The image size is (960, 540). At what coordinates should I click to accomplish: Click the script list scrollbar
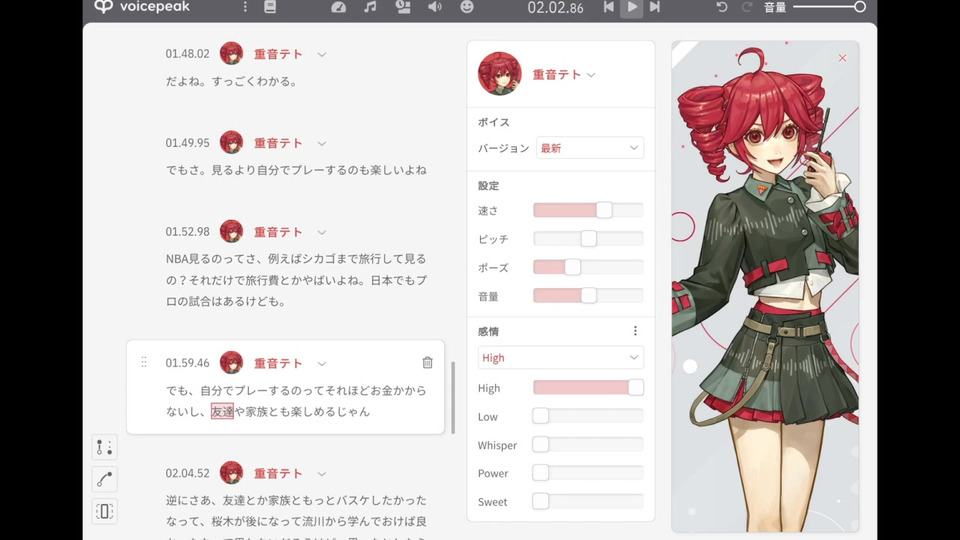[453, 397]
